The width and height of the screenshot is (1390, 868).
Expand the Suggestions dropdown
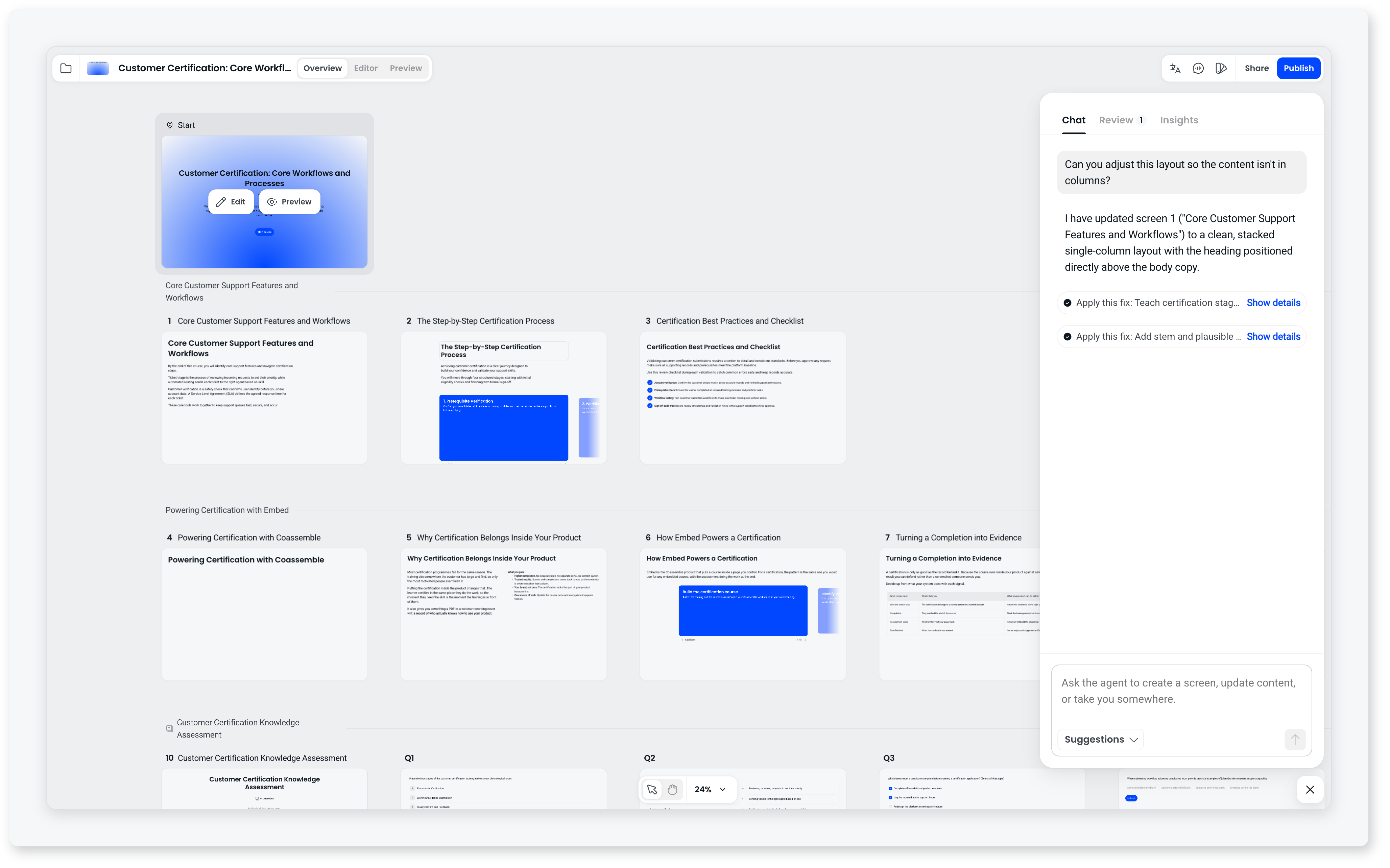[x=1101, y=740]
